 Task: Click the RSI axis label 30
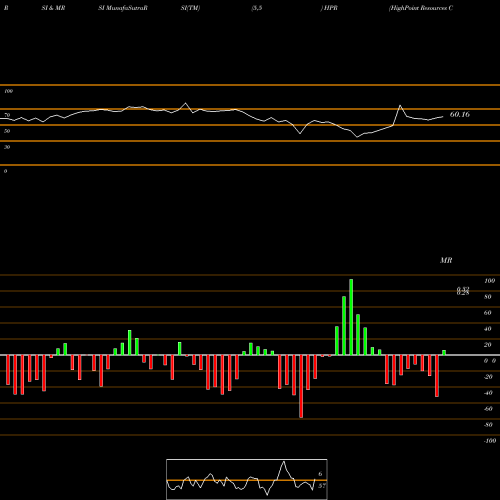7,147
